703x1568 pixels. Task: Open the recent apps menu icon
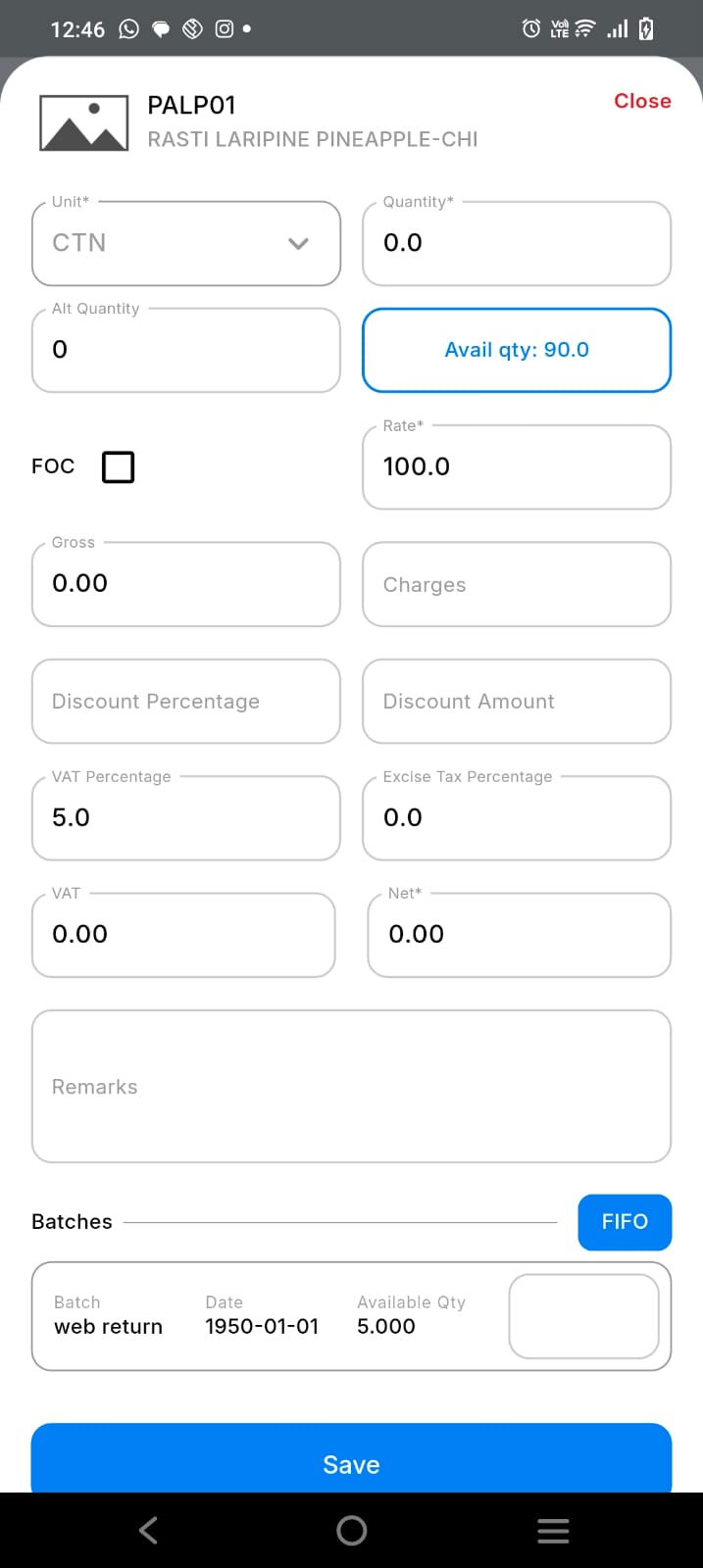coord(553,1531)
